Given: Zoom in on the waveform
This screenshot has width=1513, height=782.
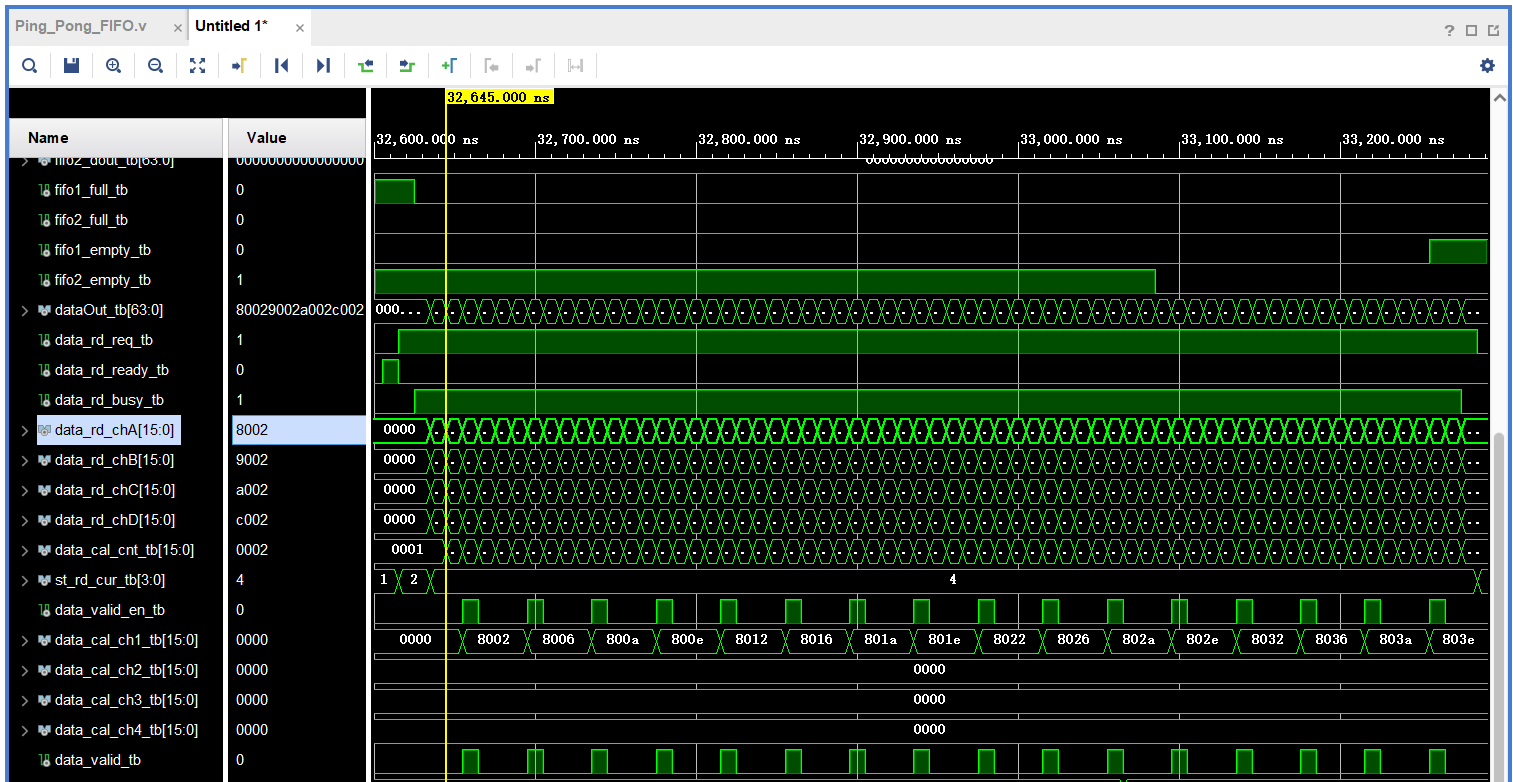Looking at the screenshot, I should (114, 66).
